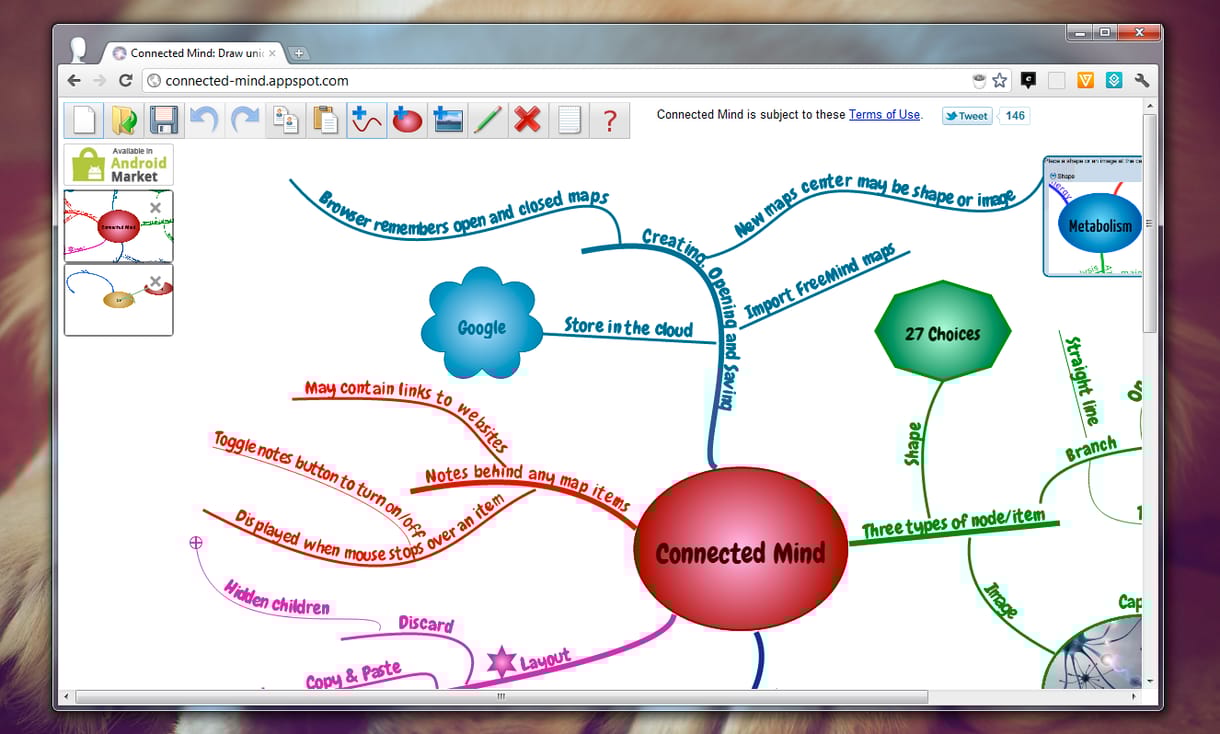Add a new red shape node
The image size is (1220, 734).
point(407,120)
